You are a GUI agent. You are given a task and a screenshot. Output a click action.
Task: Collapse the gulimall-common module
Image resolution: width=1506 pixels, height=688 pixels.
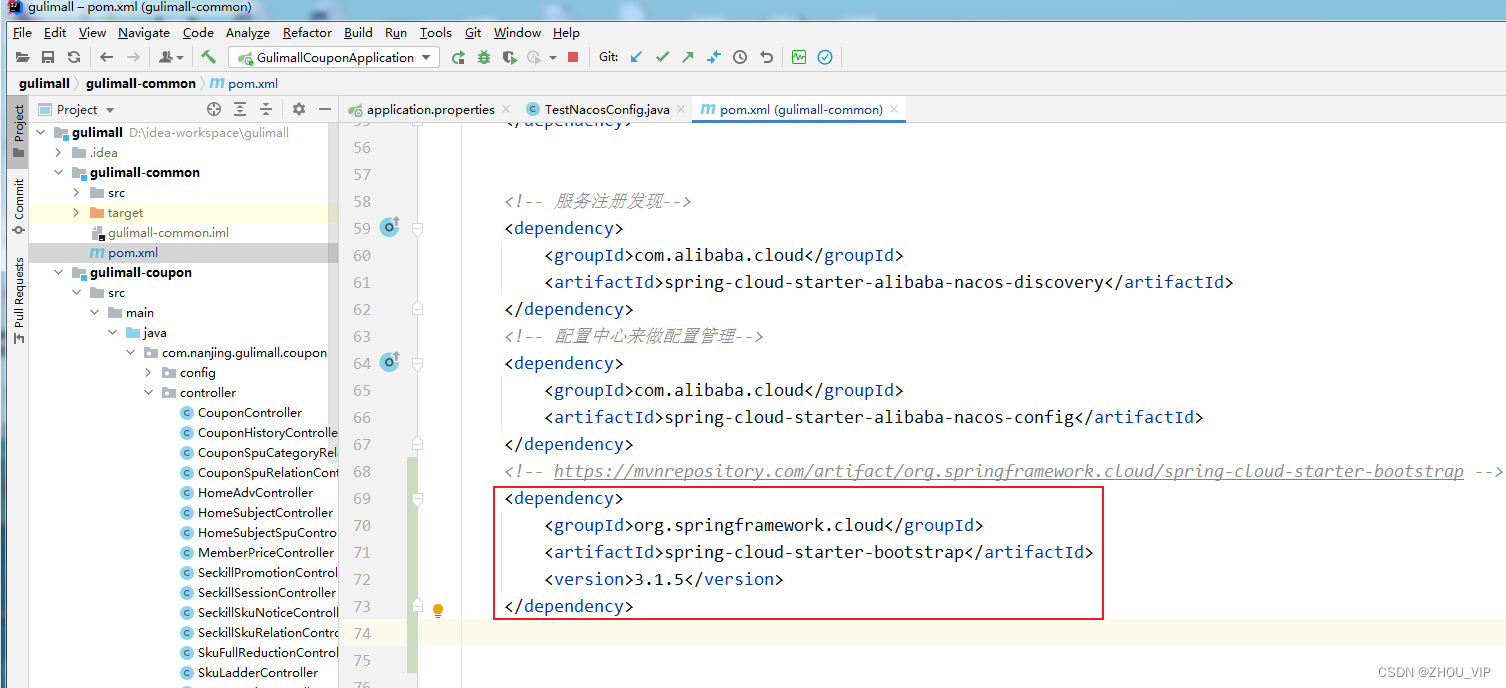click(x=59, y=172)
